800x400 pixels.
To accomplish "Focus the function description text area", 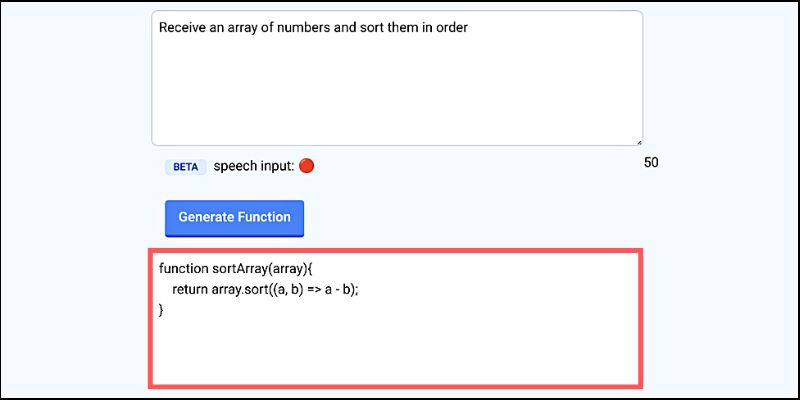I will [397, 78].
